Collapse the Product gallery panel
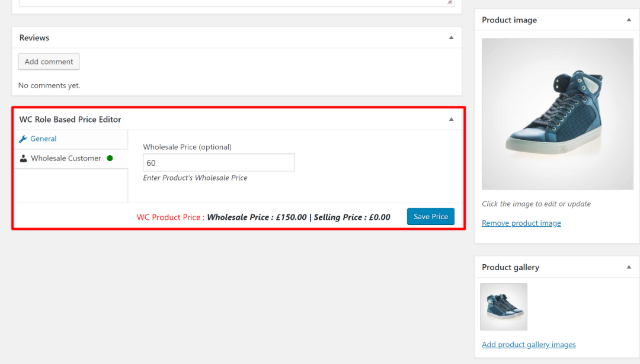640x364 pixels. pyautogui.click(x=629, y=267)
